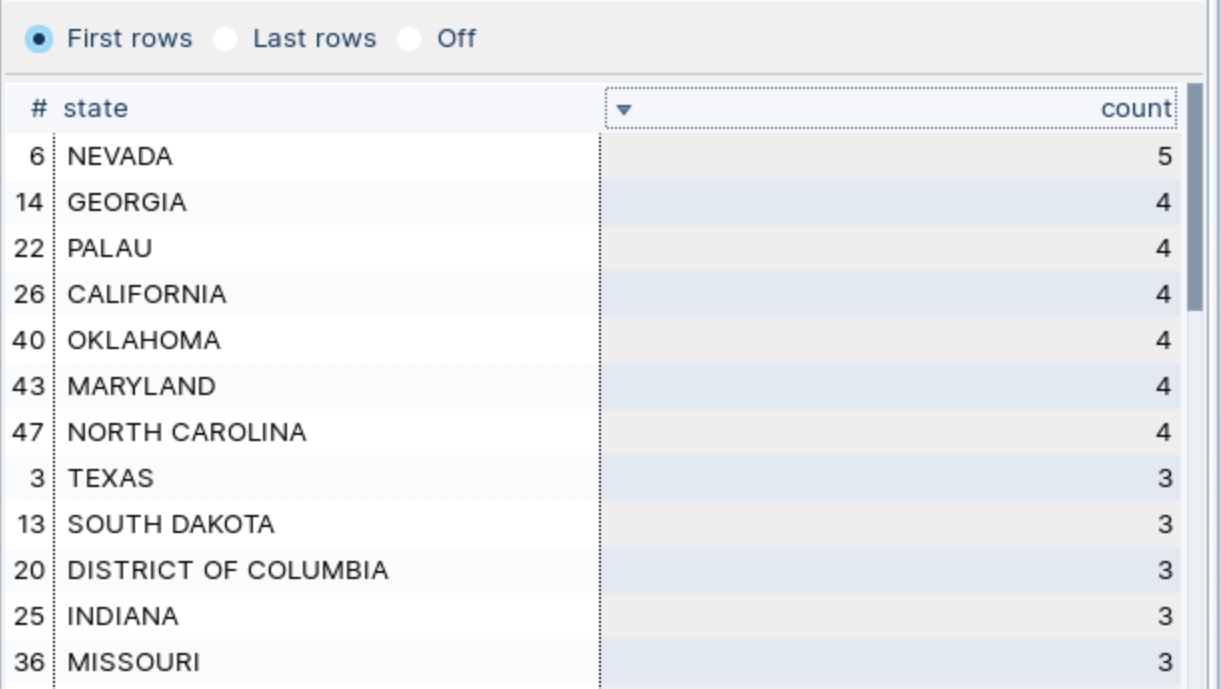The width and height of the screenshot is (1221, 689).
Task: Select the First rows radio button
Action: [x=39, y=39]
